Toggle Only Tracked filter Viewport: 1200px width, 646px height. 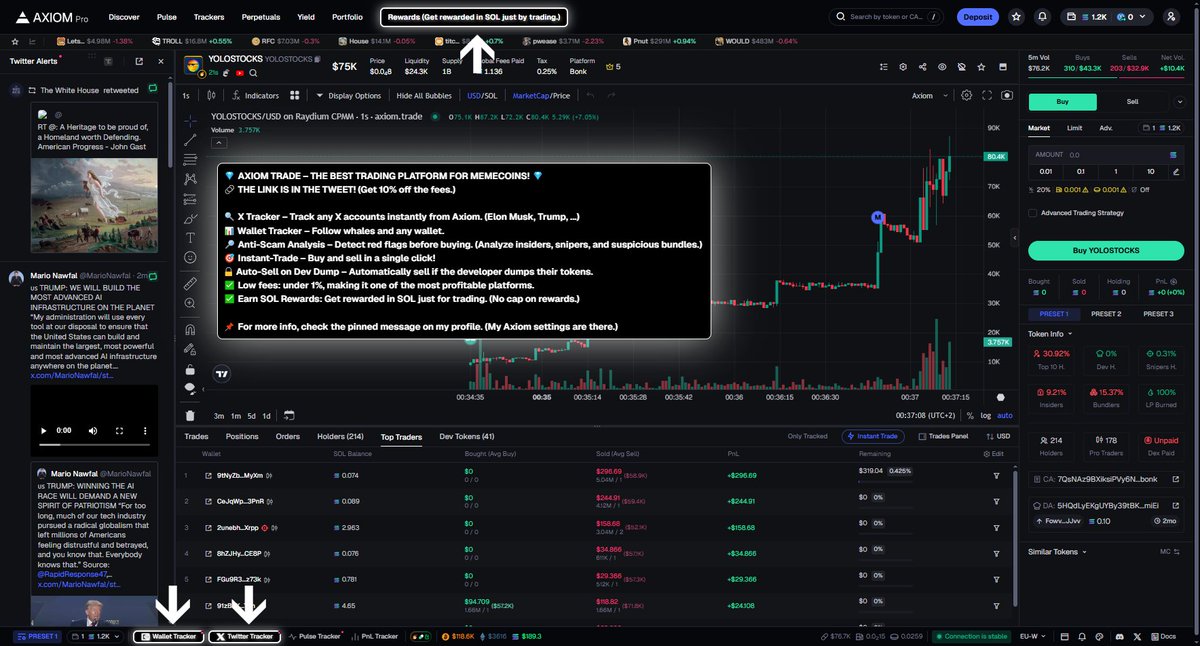click(807, 437)
